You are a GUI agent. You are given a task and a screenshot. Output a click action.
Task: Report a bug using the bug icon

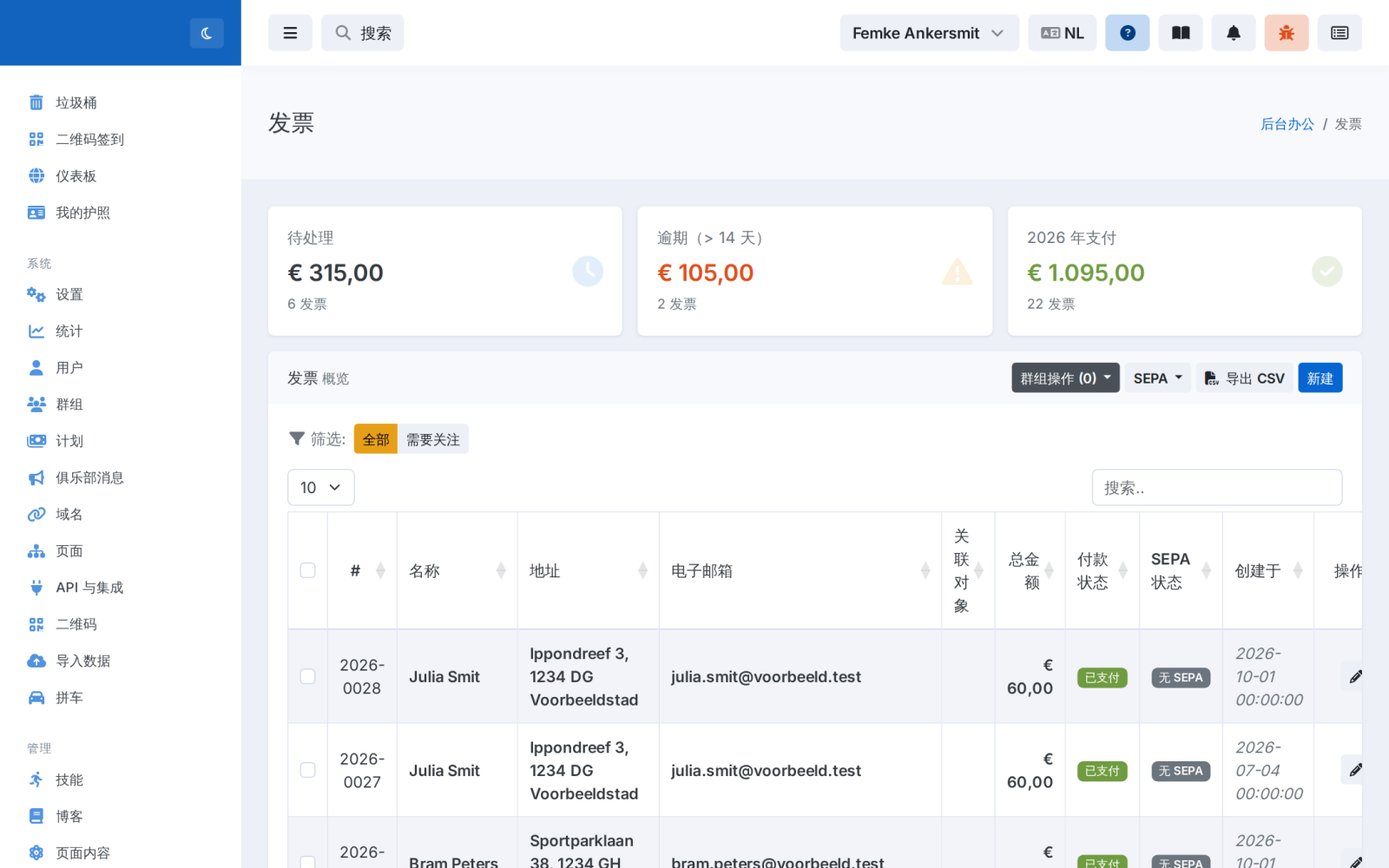pyautogui.click(x=1287, y=33)
